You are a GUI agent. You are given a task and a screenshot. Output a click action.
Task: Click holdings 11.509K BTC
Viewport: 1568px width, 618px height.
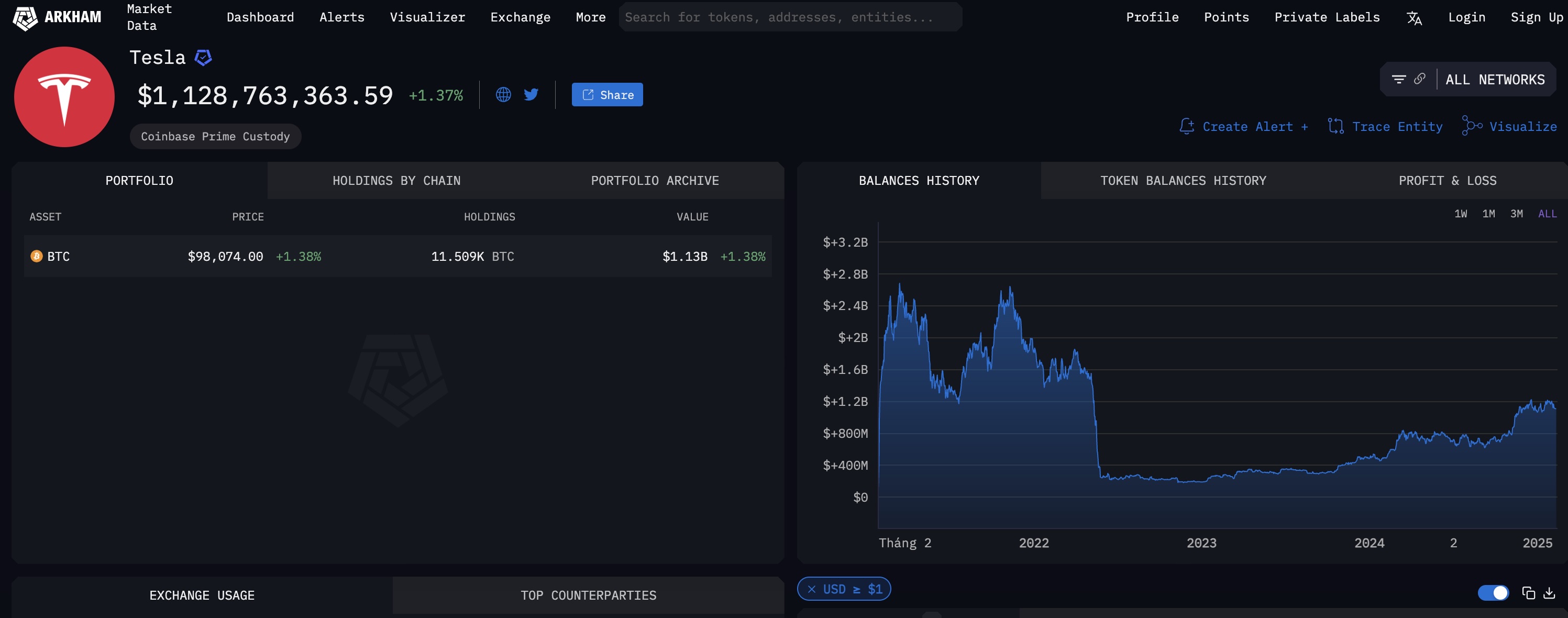[472, 256]
